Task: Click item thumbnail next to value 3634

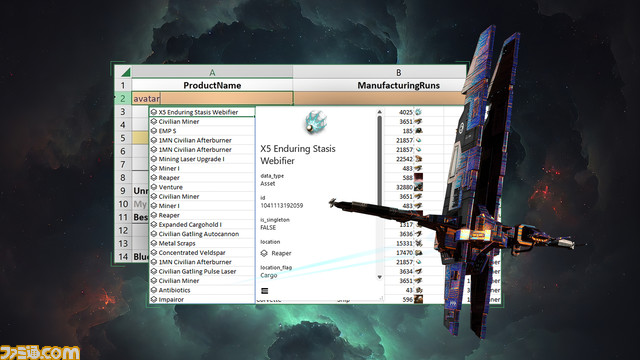Action: (x=418, y=271)
